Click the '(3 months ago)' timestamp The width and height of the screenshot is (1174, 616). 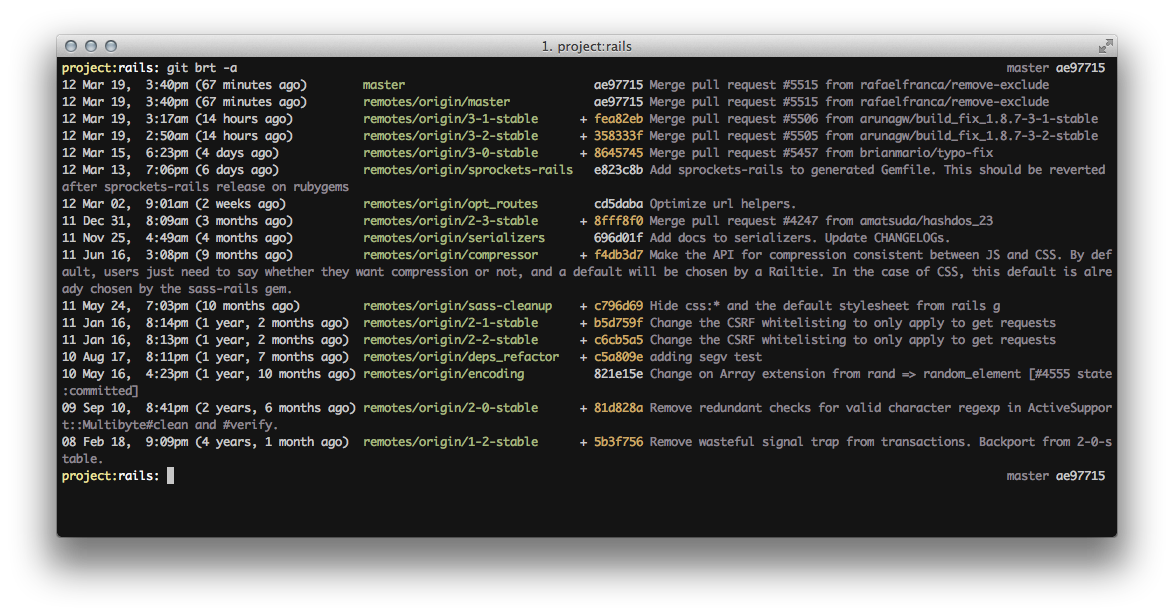coord(244,221)
